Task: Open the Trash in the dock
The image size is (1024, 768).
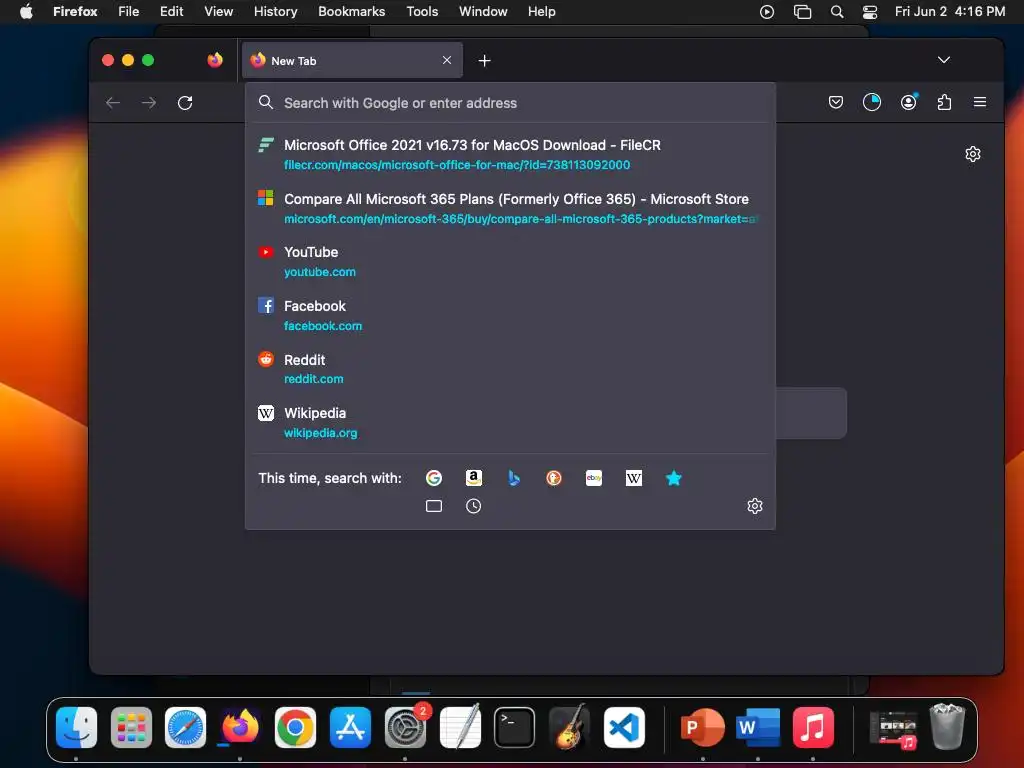Action: [948, 726]
